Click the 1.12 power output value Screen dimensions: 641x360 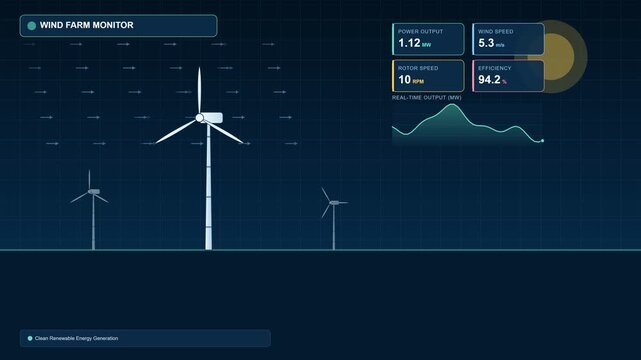point(409,43)
